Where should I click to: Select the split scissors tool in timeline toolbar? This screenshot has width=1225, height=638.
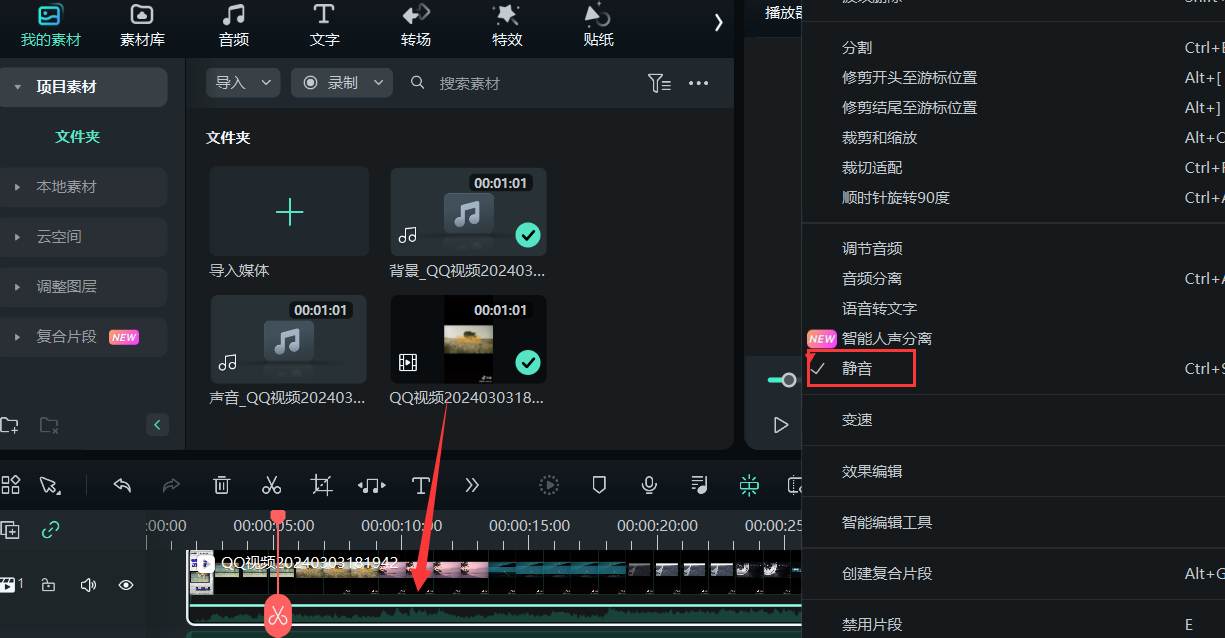[x=271, y=485]
